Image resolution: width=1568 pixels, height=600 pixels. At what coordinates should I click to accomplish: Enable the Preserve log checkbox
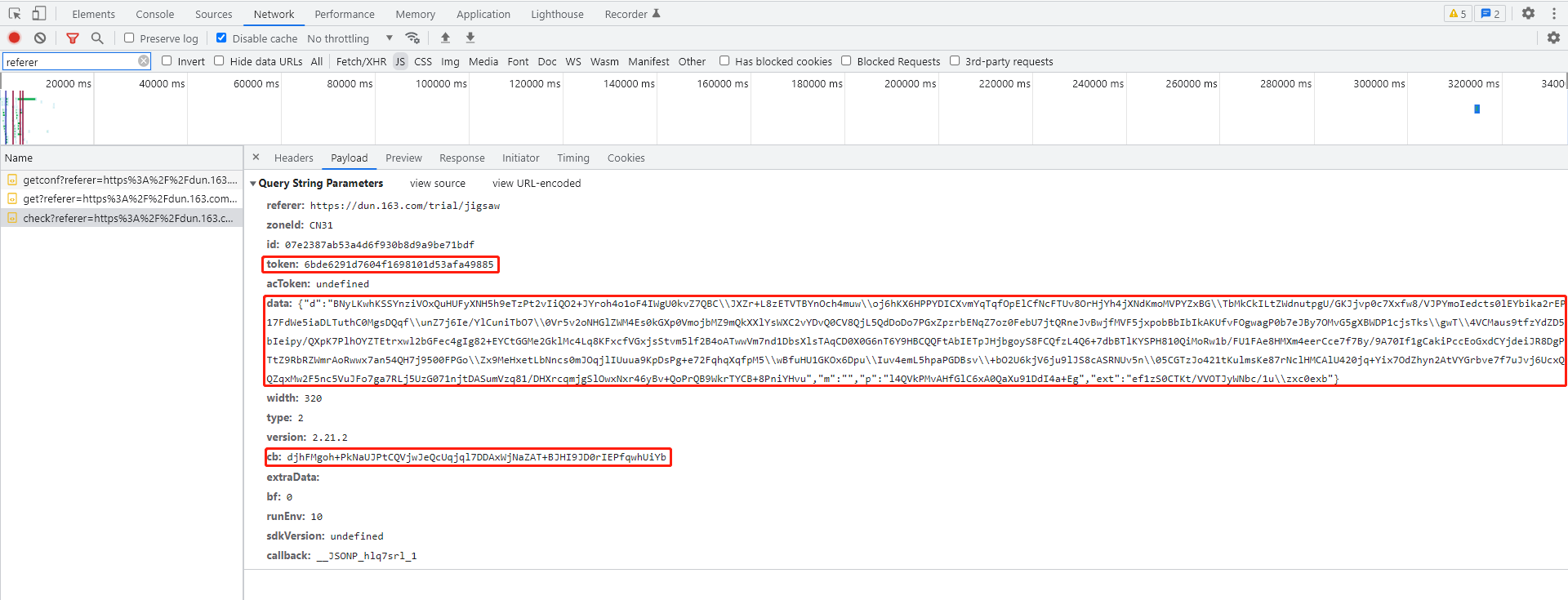(x=129, y=38)
